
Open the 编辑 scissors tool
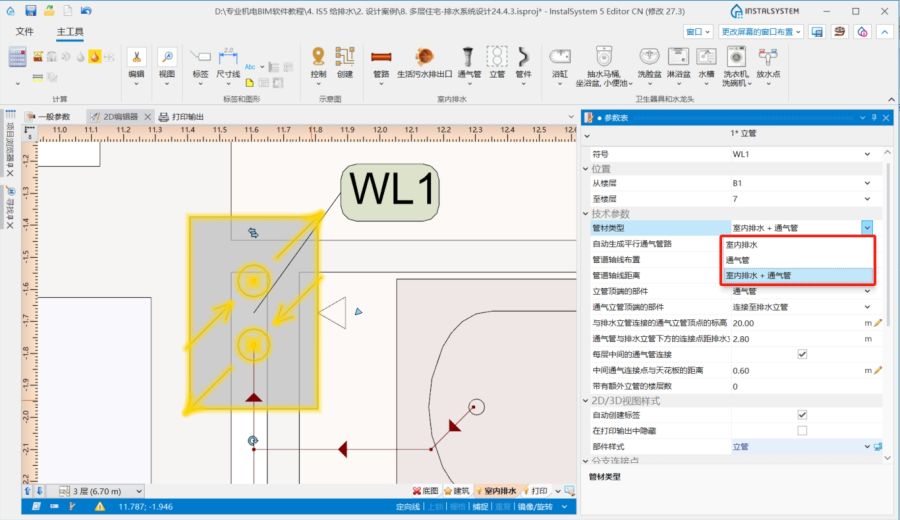(x=136, y=60)
